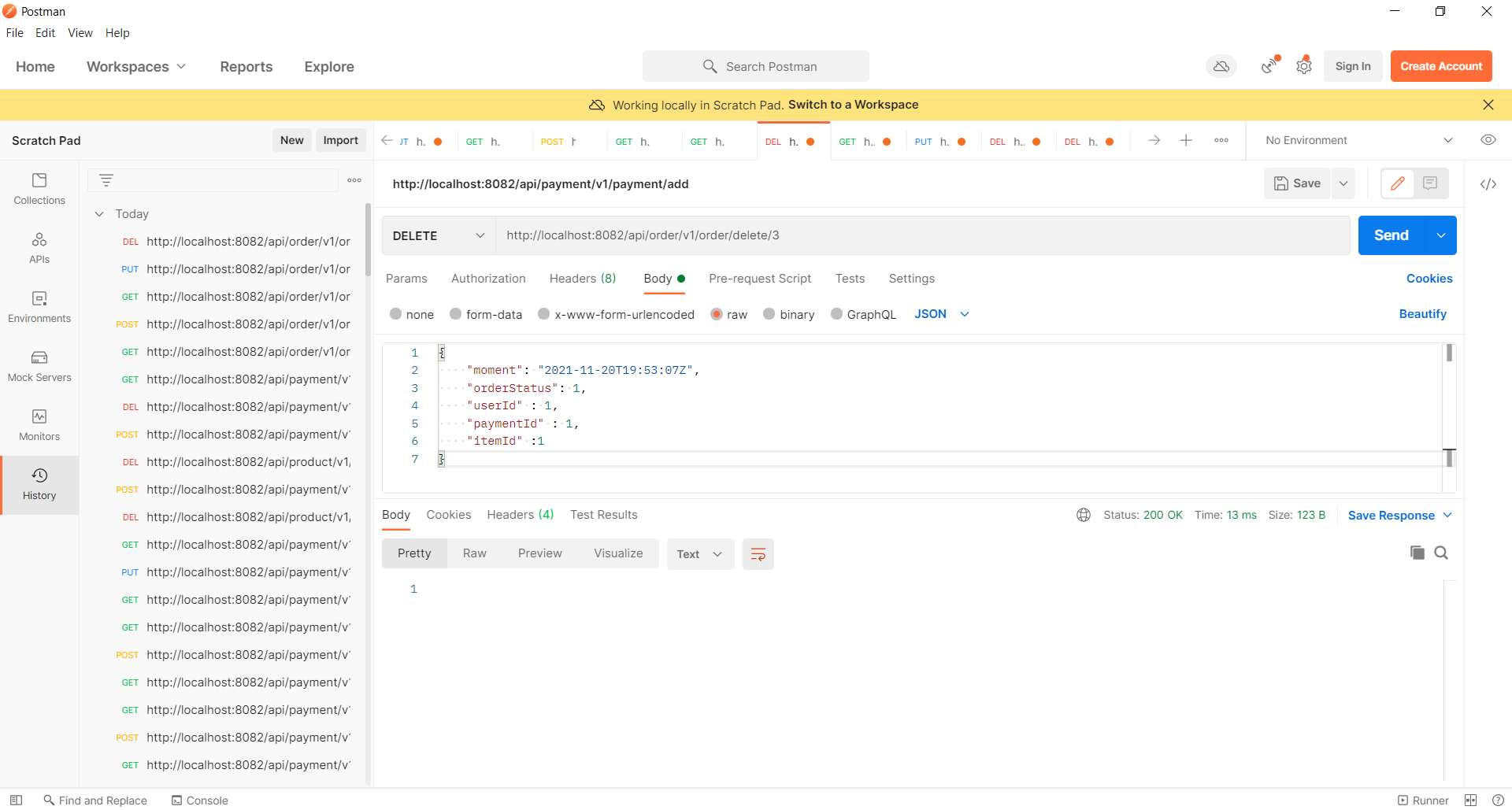
Task: Open the Save Response dropdown
Action: click(1400, 516)
